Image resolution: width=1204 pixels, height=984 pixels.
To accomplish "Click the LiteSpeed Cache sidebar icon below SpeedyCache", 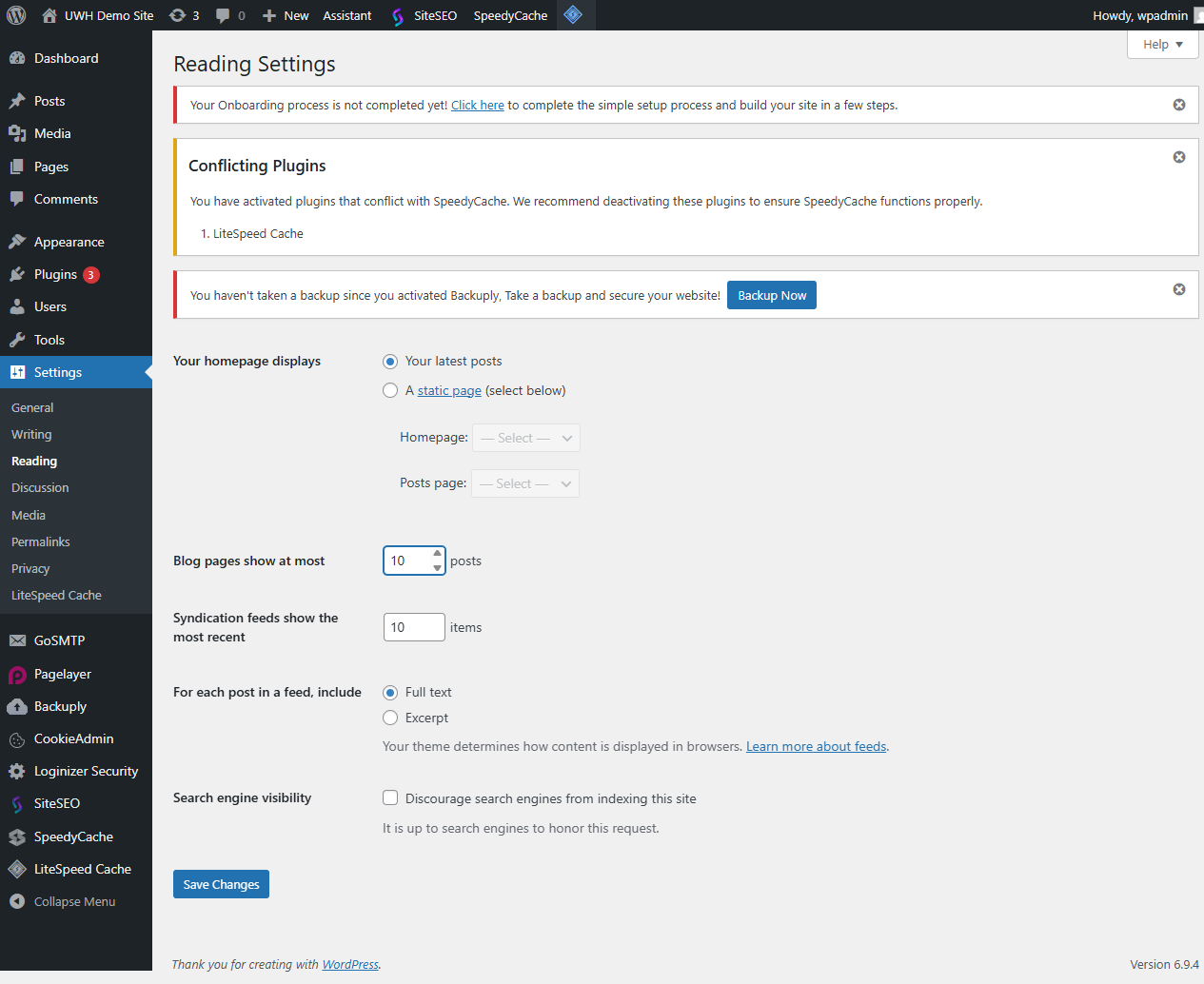I will tap(17, 869).
